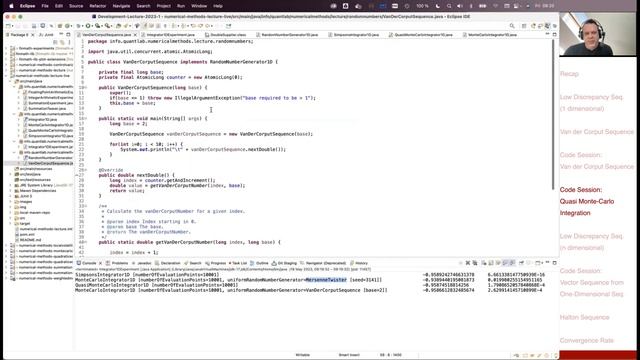The image size is (640, 360).
Task: Open the Declaration view tab
Action: pos(168,263)
